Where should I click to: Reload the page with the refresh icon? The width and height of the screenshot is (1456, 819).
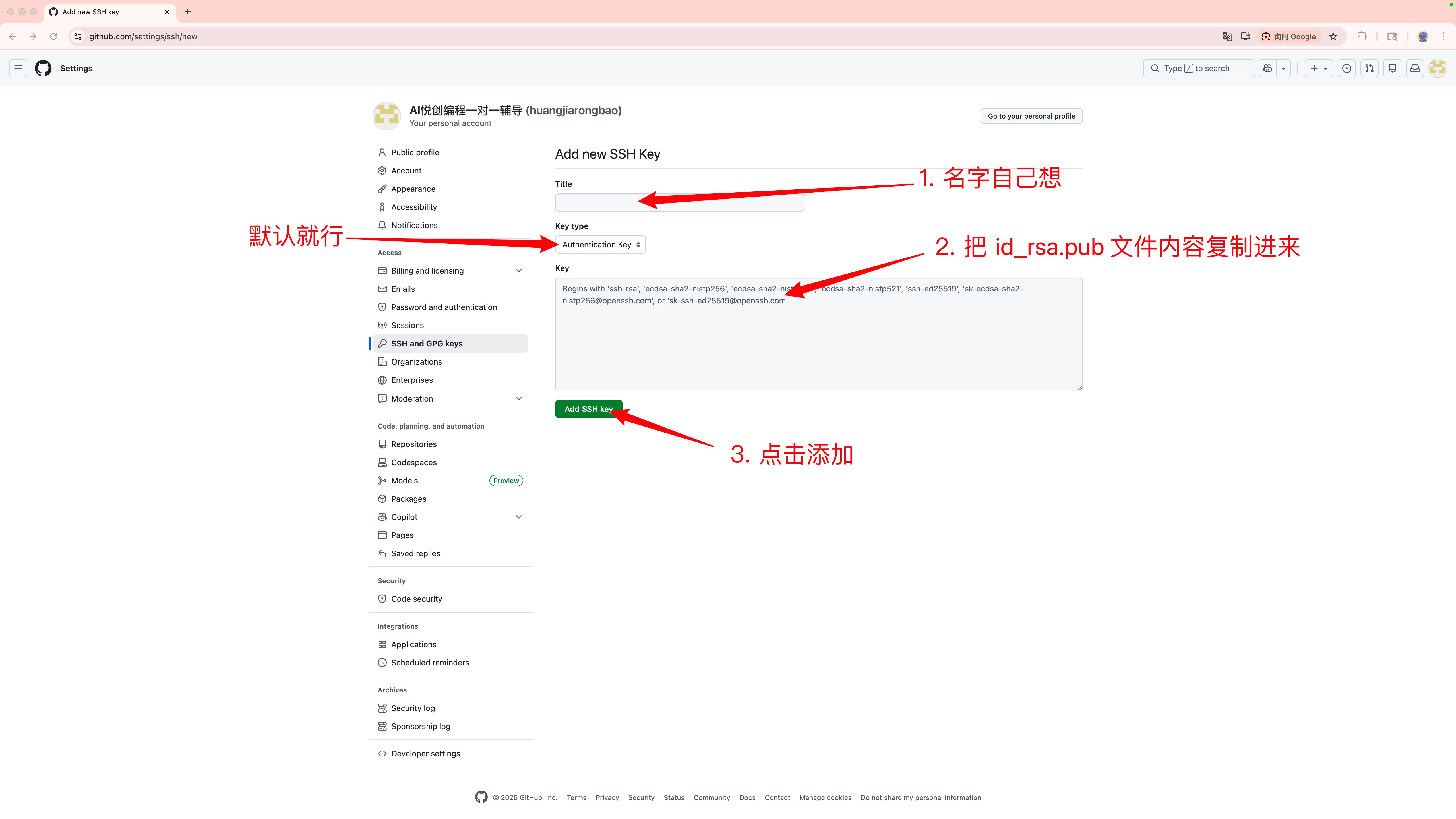[53, 36]
